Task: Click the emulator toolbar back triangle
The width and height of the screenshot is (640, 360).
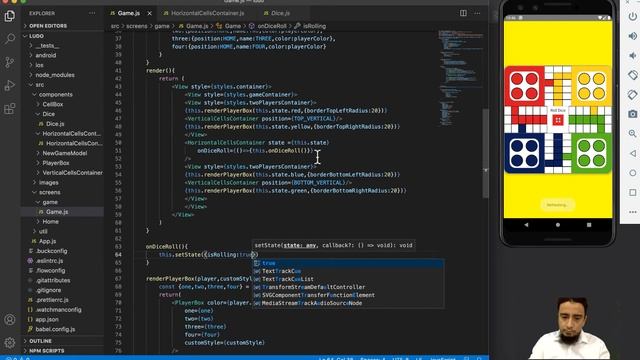Action: 633,153
